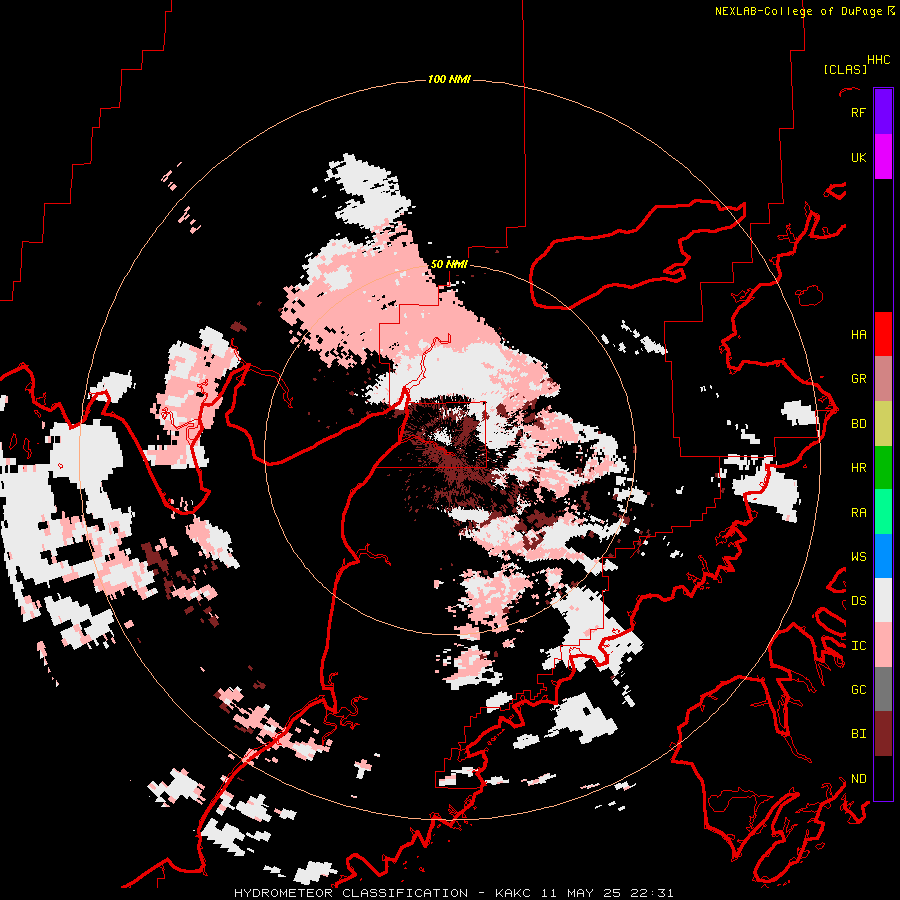The height and width of the screenshot is (900, 900).
Task: Click the BI dark red swatch
Action: point(883,734)
